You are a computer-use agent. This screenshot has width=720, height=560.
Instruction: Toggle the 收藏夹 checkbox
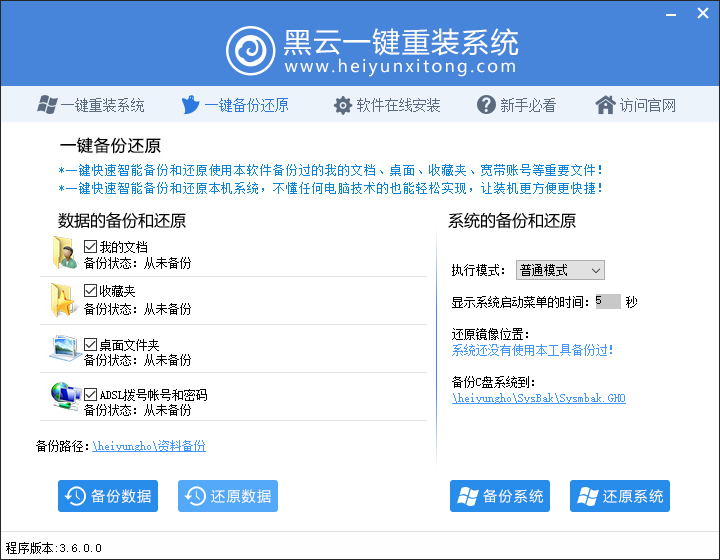(90, 291)
